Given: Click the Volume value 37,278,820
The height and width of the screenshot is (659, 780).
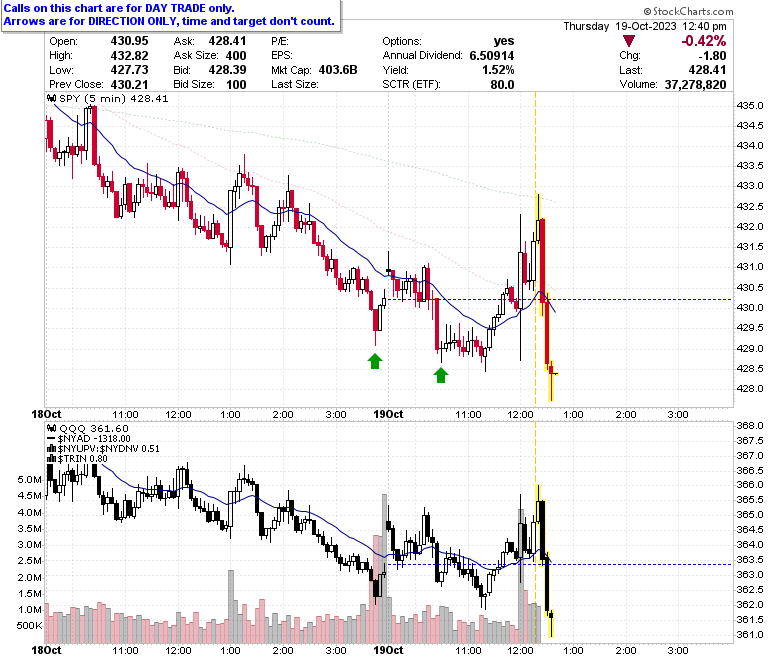Looking at the screenshot, I should click(x=695, y=84).
